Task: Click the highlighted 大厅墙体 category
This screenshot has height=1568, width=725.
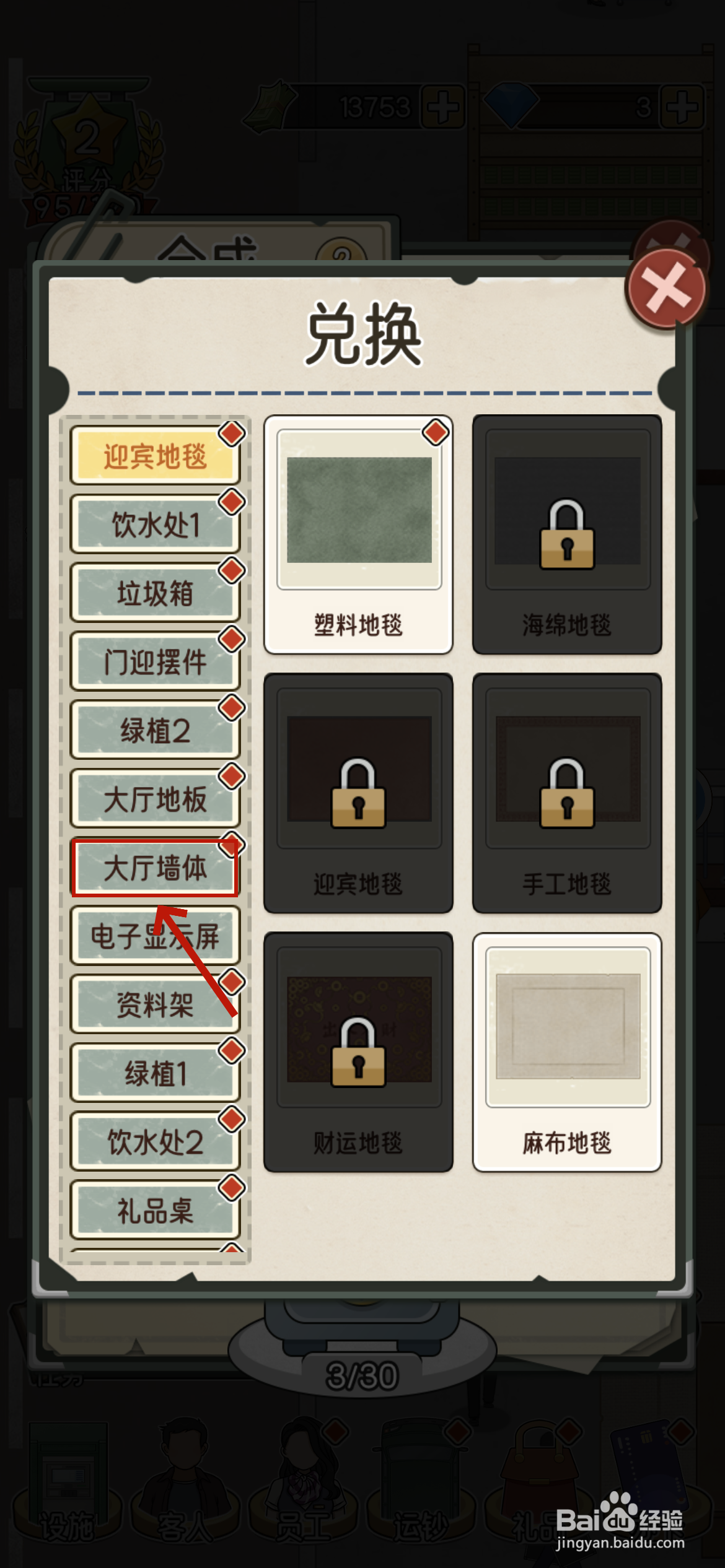Action: (155, 868)
